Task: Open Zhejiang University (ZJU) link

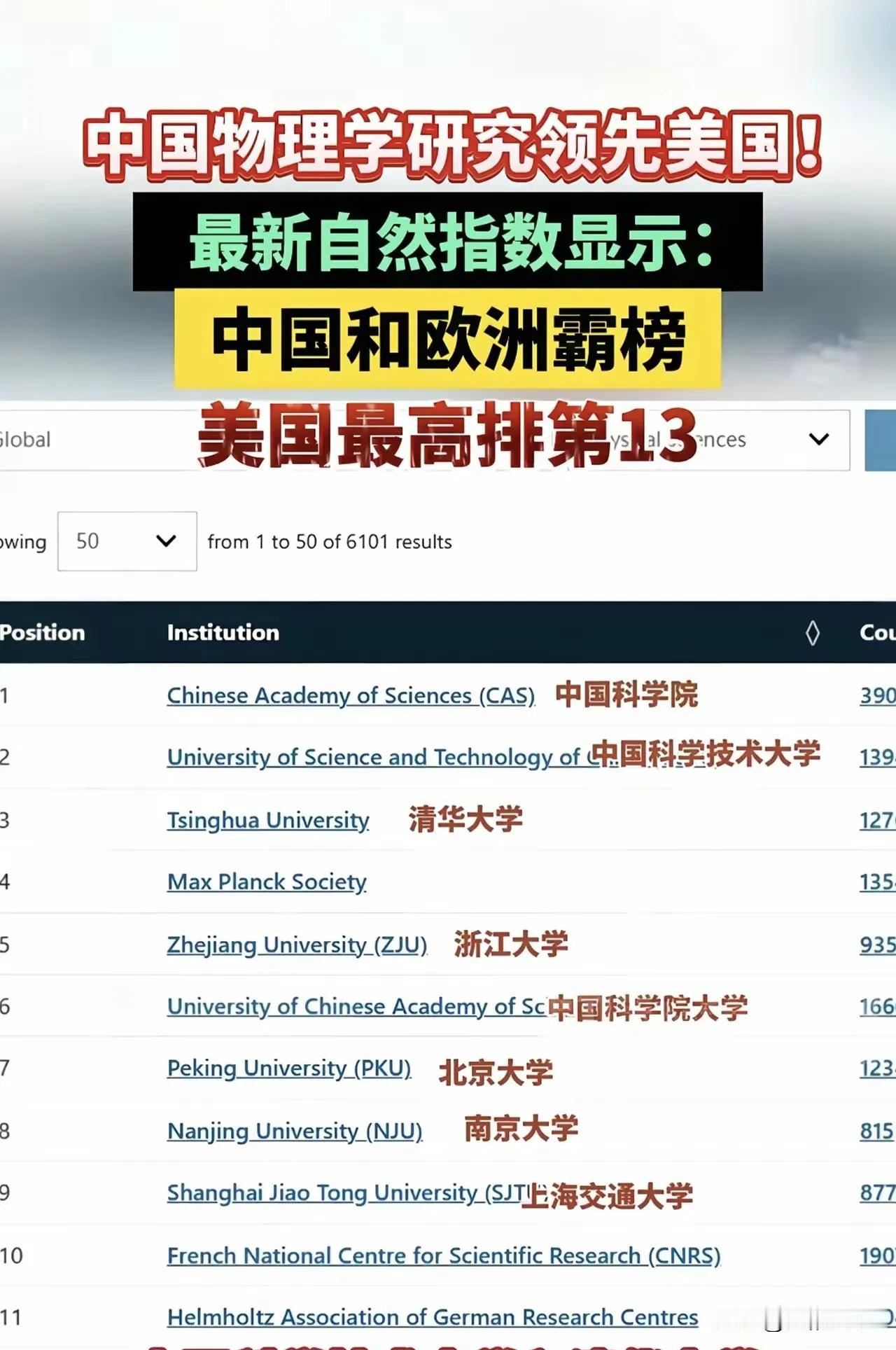Action: 297,945
